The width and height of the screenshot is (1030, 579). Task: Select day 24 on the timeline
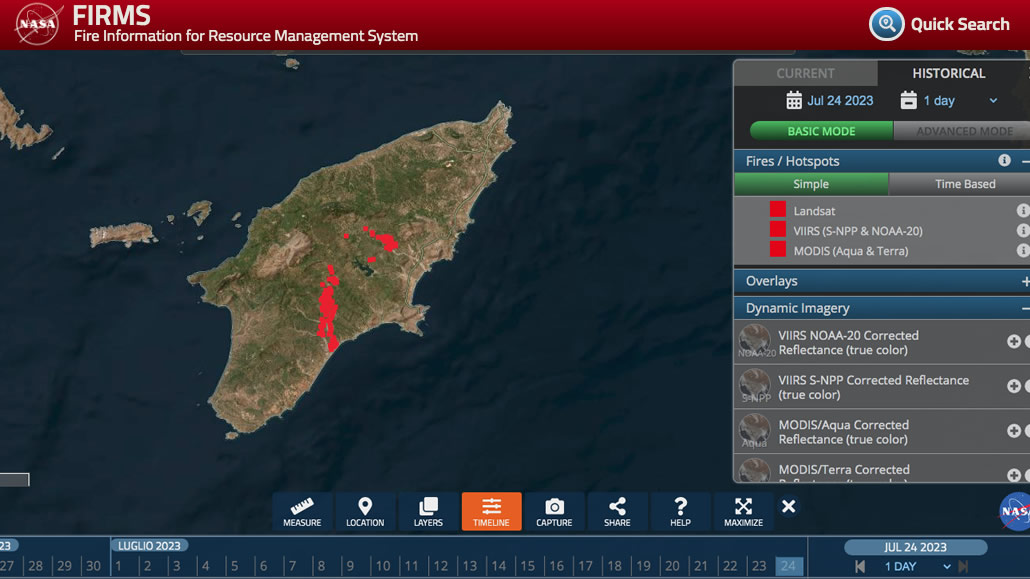(788, 566)
